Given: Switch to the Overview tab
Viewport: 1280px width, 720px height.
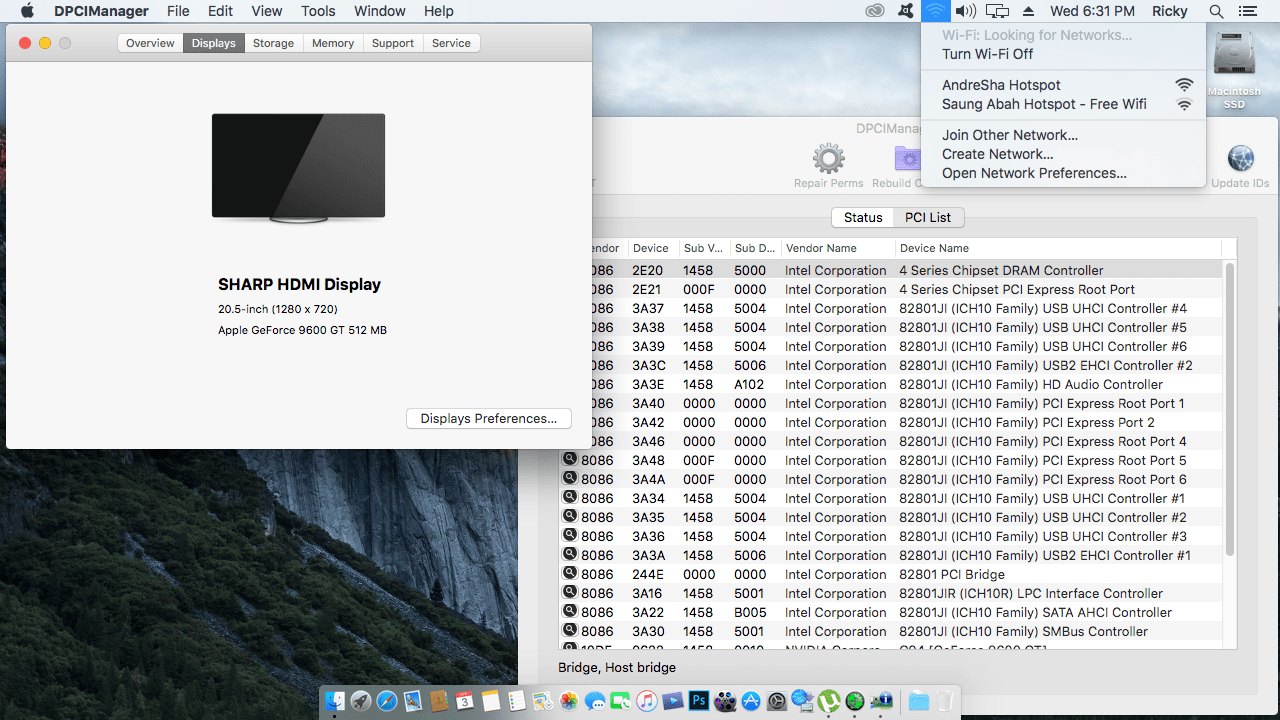Looking at the screenshot, I should tap(150, 43).
